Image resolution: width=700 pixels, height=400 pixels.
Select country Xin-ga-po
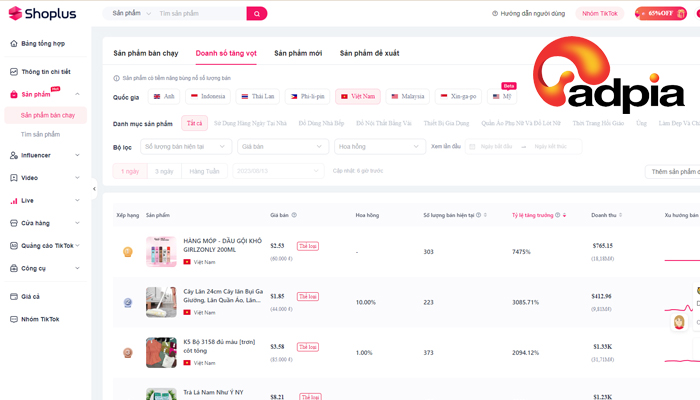pyautogui.click(x=458, y=96)
